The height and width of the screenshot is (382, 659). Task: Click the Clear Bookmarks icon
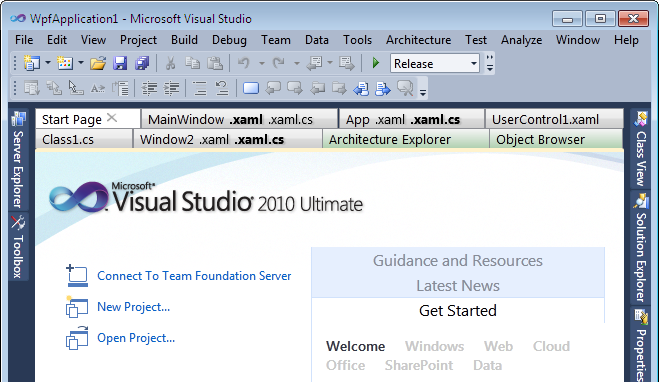coord(405,88)
